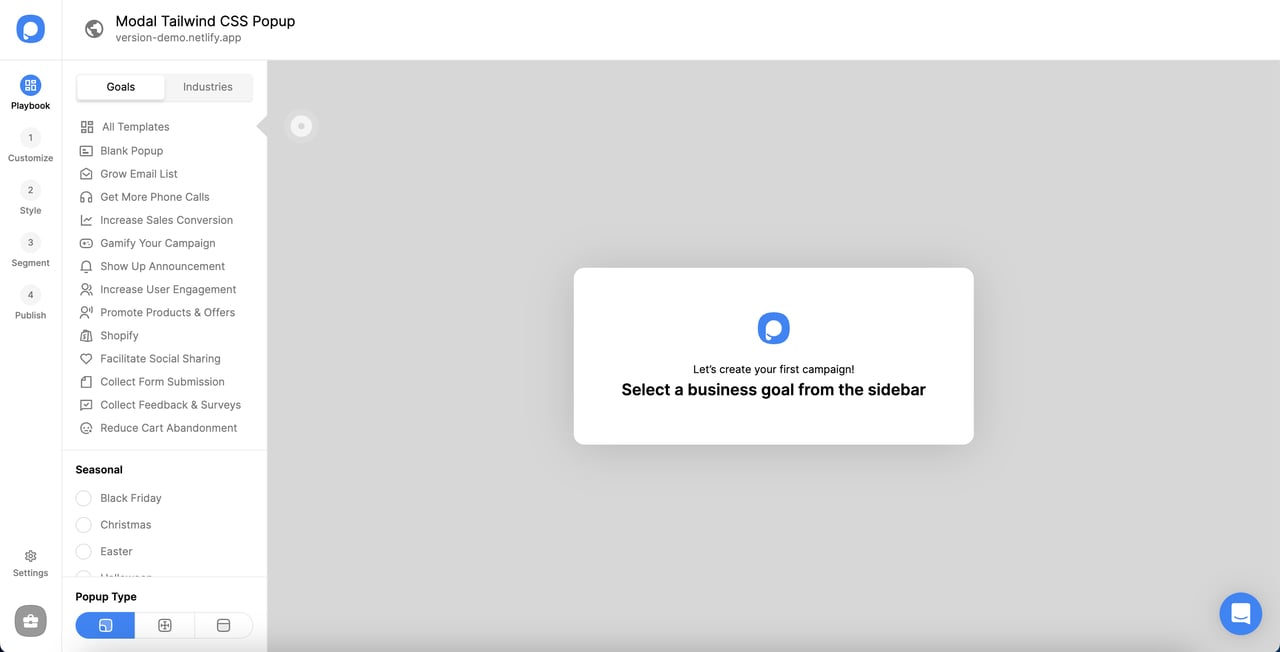Click the Facilitate Social Sharing heart icon

[x=86, y=359]
